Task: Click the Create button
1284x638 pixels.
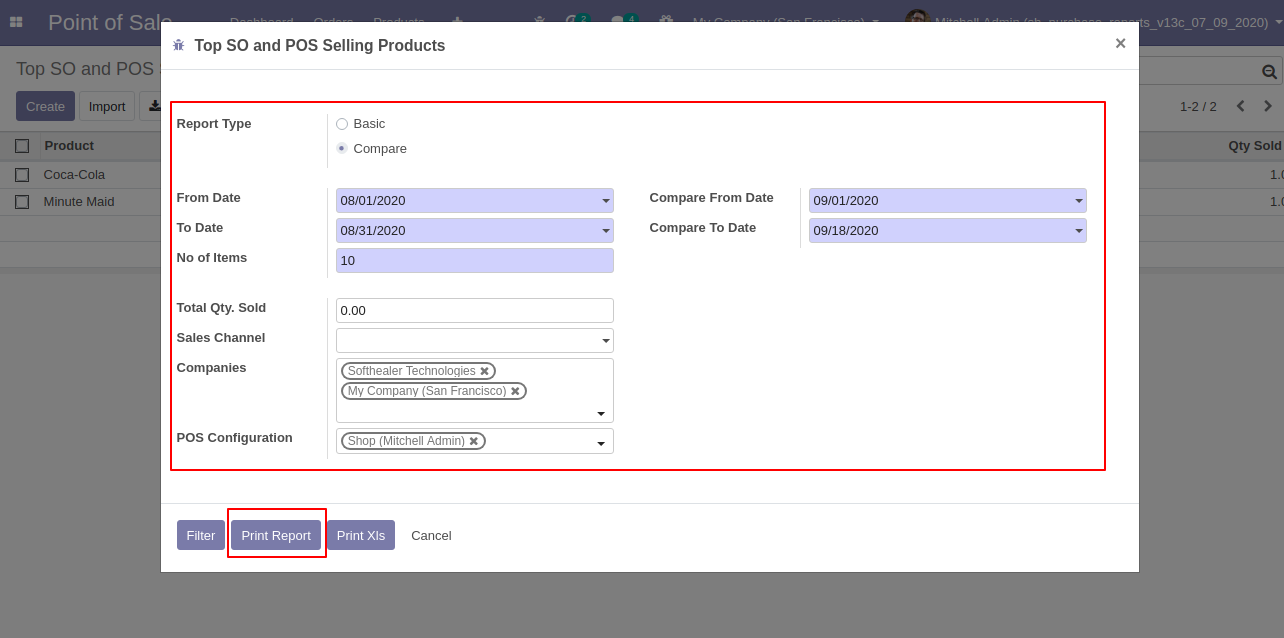Action: pyautogui.click(x=45, y=106)
